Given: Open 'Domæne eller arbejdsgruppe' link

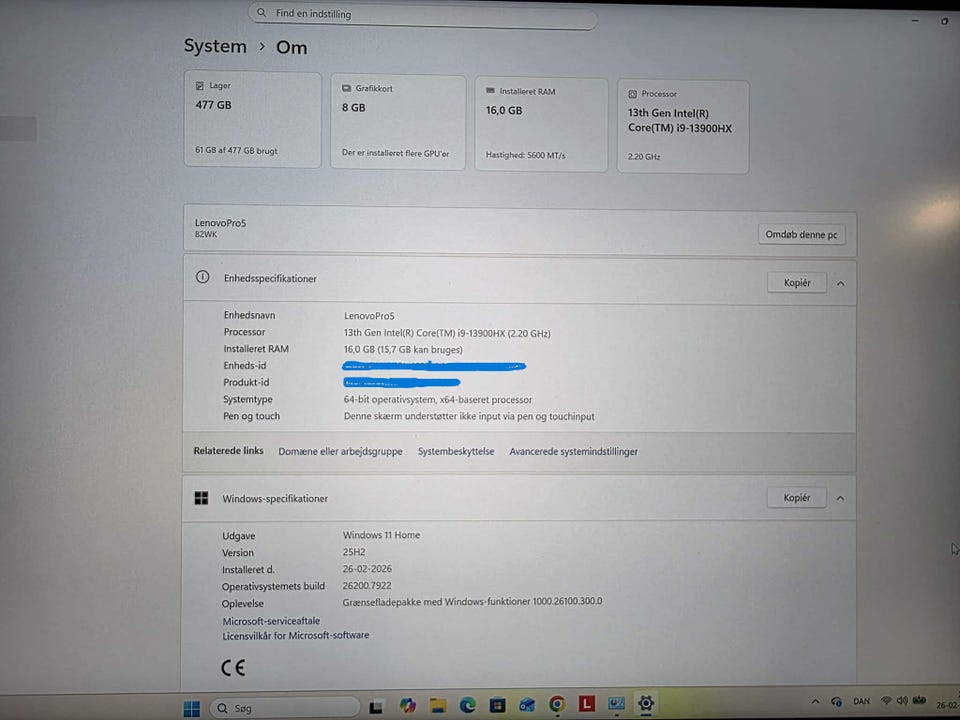Looking at the screenshot, I should (x=340, y=451).
